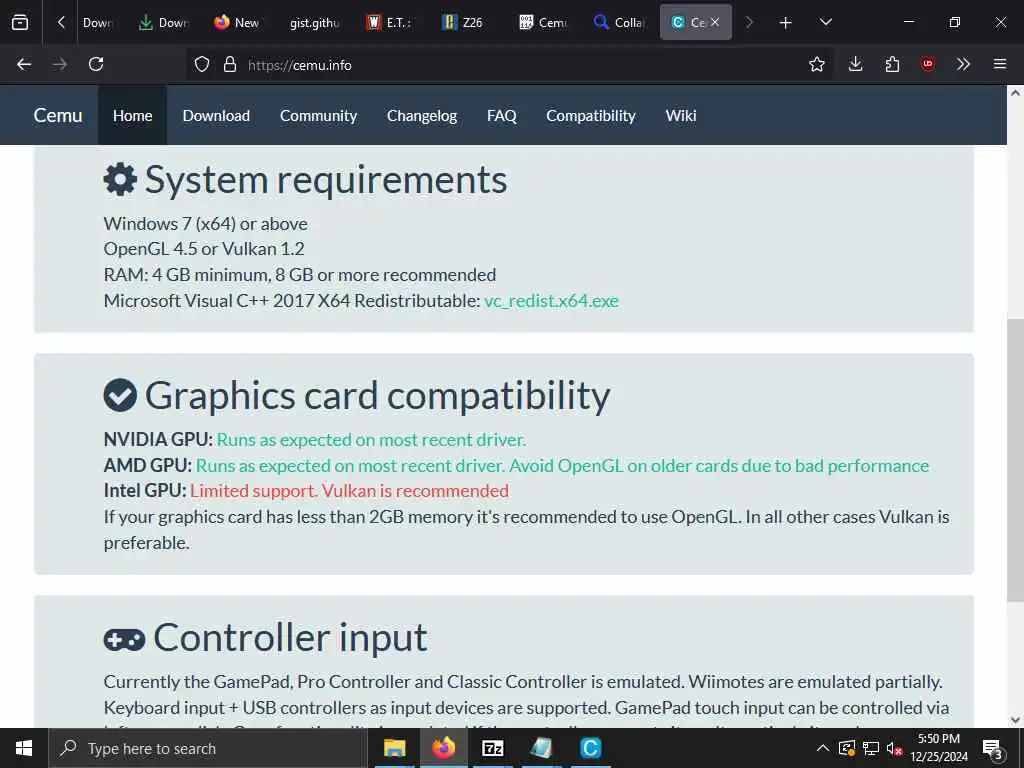Go forward to the next page
This screenshot has width=1024, height=768.
tap(59, 64)
